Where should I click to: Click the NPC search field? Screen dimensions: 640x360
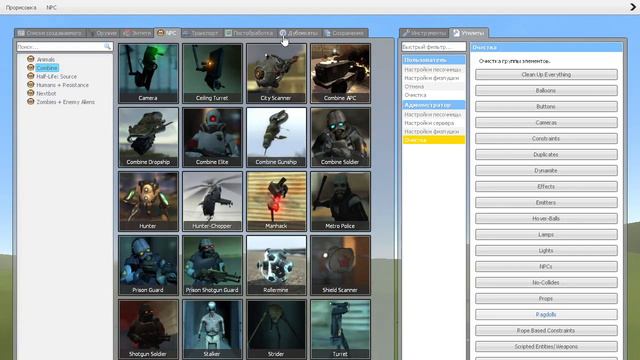pos(64,47)
